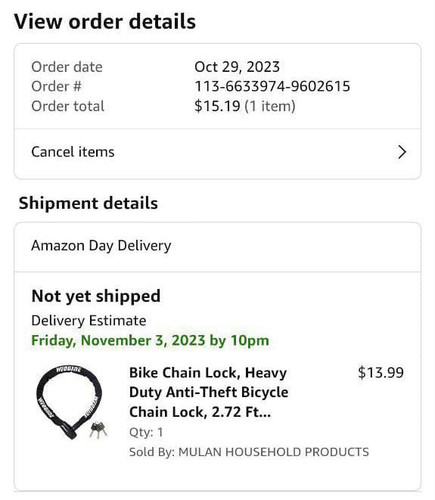Click the order total $15.19 value
The height and width of the screenshot is (500, 435).
[x=217, y=106]
